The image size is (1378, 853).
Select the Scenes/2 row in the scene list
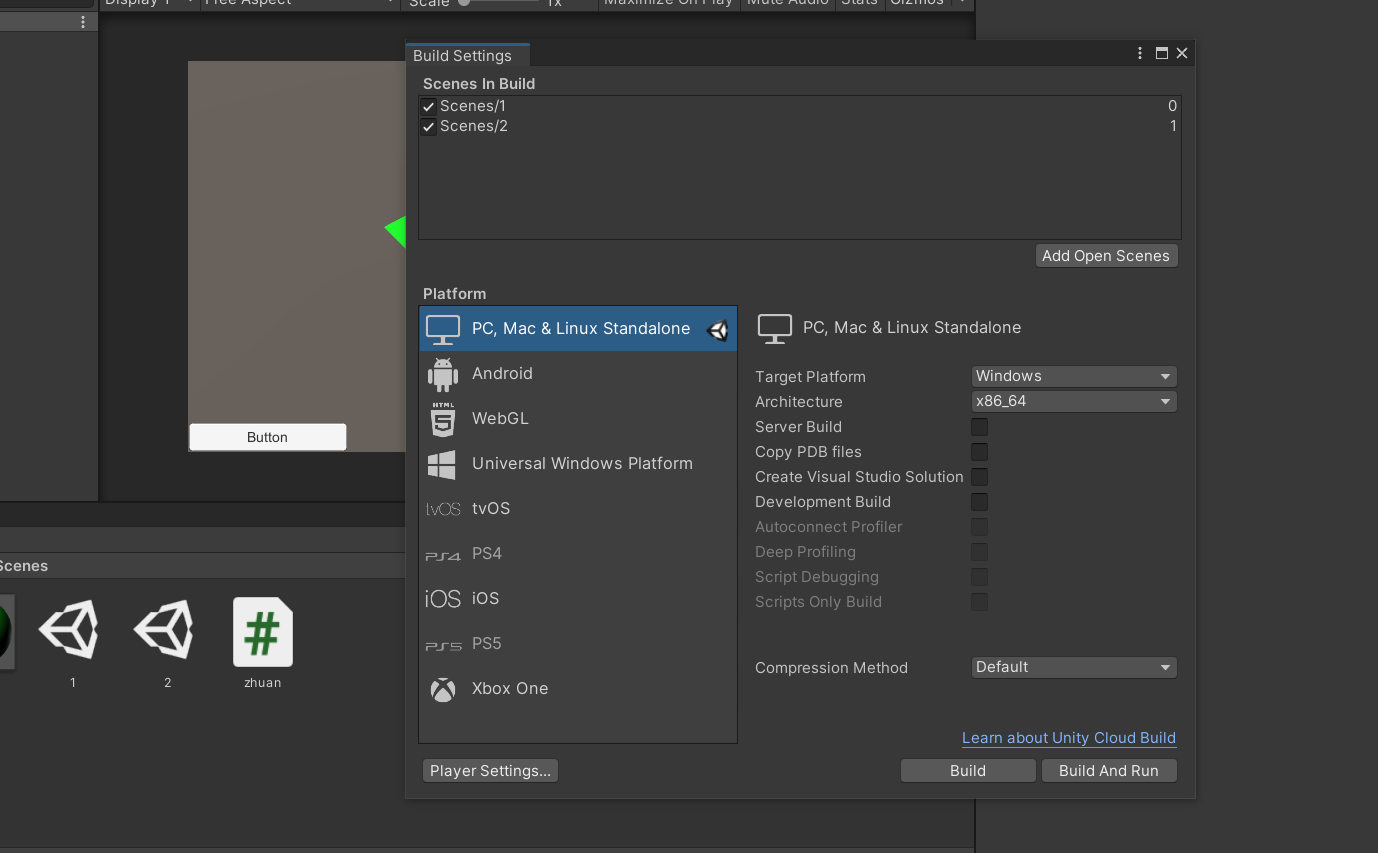click(x=800, y=126)
